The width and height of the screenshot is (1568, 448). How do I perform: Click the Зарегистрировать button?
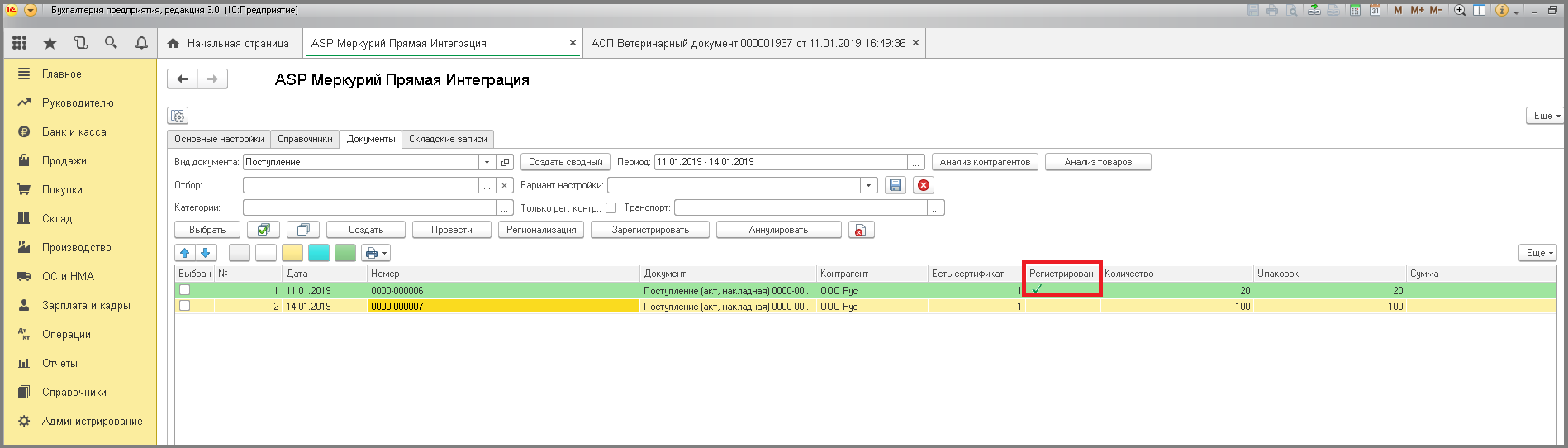650,230
